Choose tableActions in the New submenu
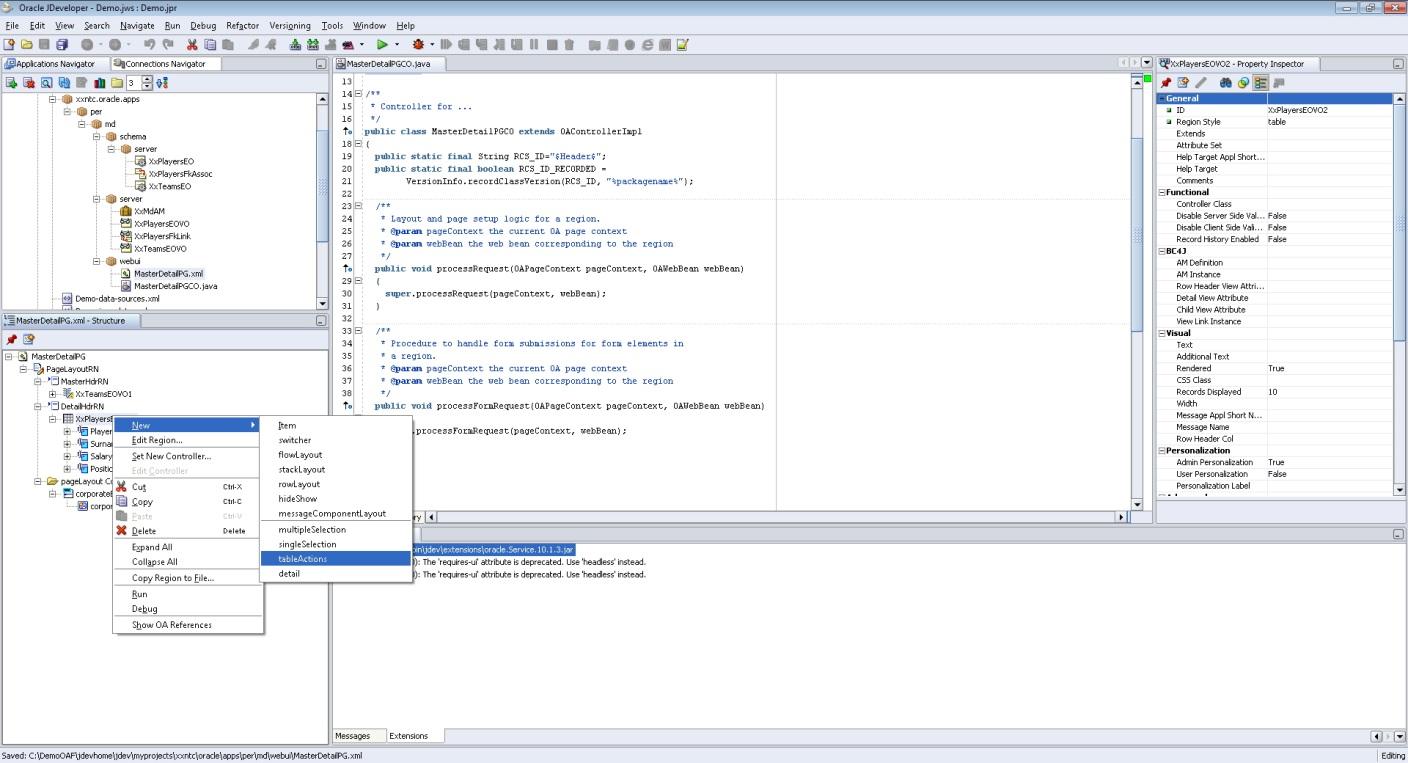This screenshot has width=1408, height=763. point(335,559)
